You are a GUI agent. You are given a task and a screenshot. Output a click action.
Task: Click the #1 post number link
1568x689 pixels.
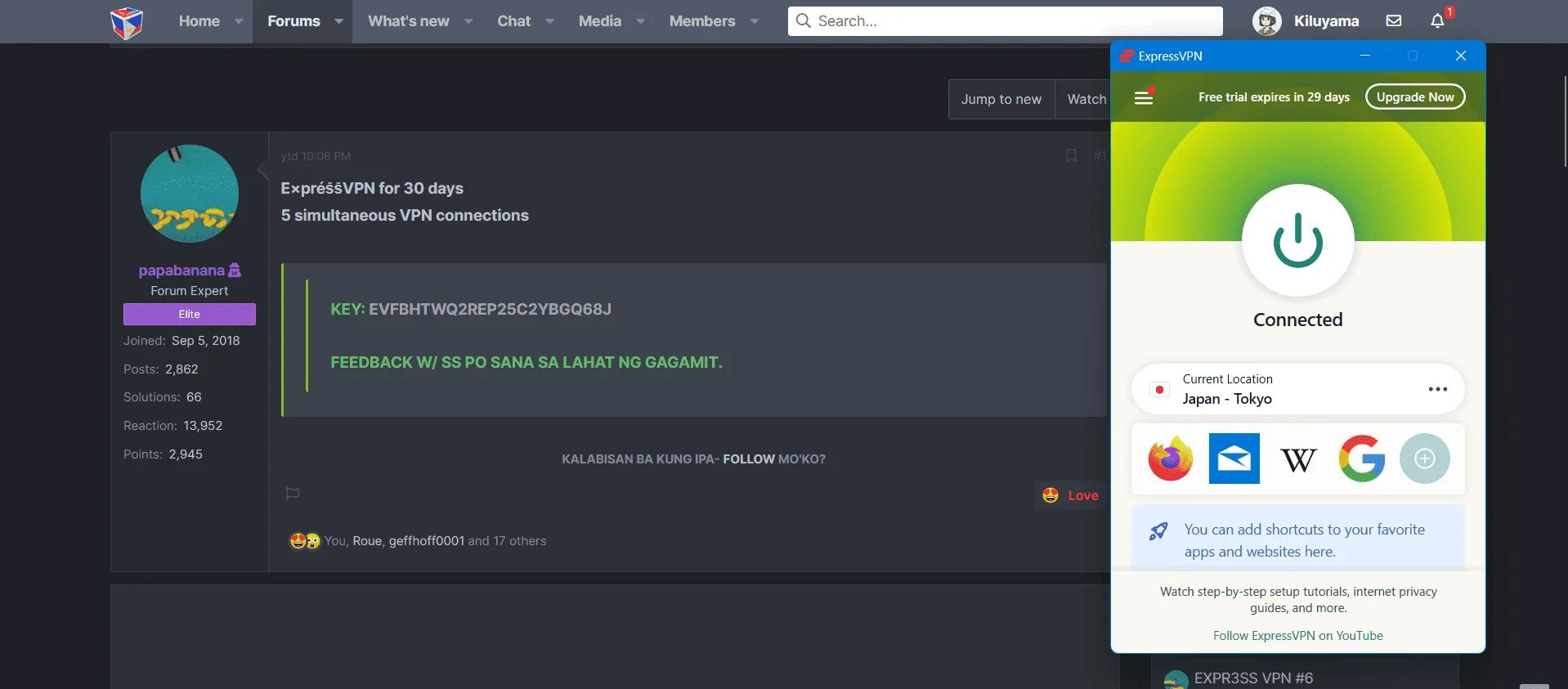click(x=1100, y=156)
